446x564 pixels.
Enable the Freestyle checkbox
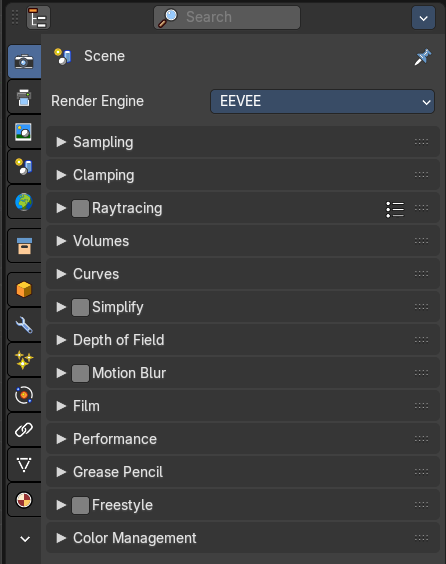point(81,505)
